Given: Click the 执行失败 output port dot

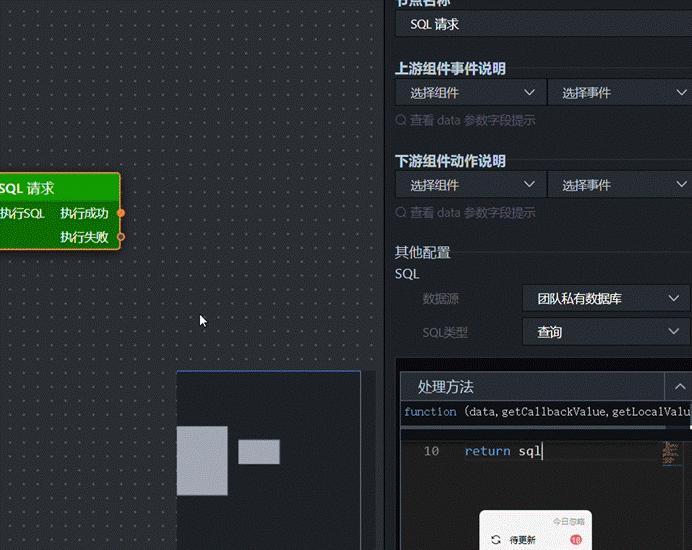Looking at the screenshot, I should click(x=120, y=237).
